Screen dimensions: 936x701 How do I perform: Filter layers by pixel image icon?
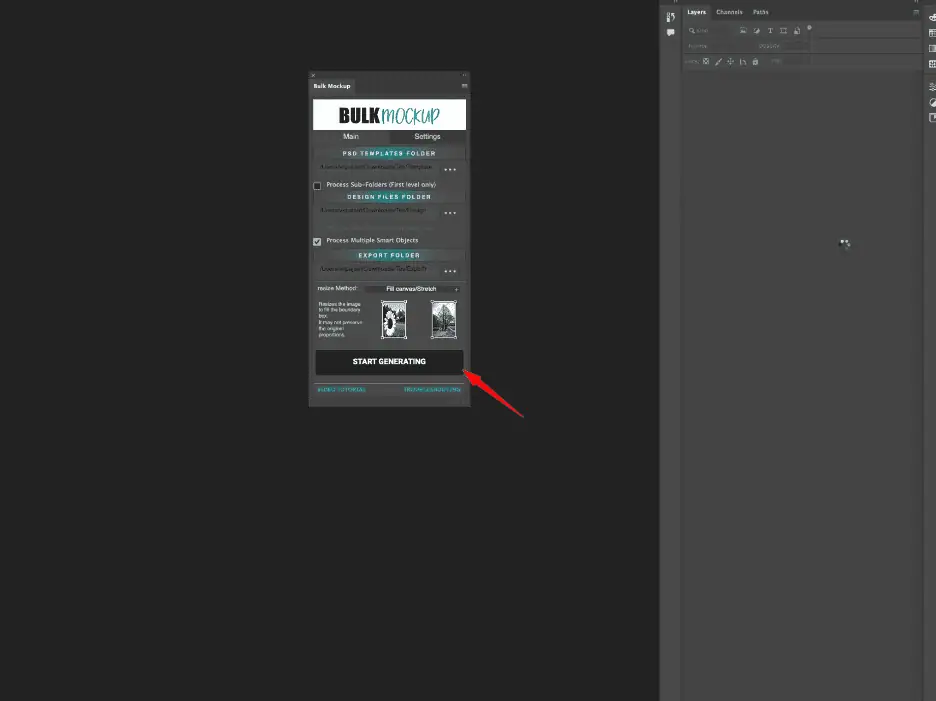[743, 31]
